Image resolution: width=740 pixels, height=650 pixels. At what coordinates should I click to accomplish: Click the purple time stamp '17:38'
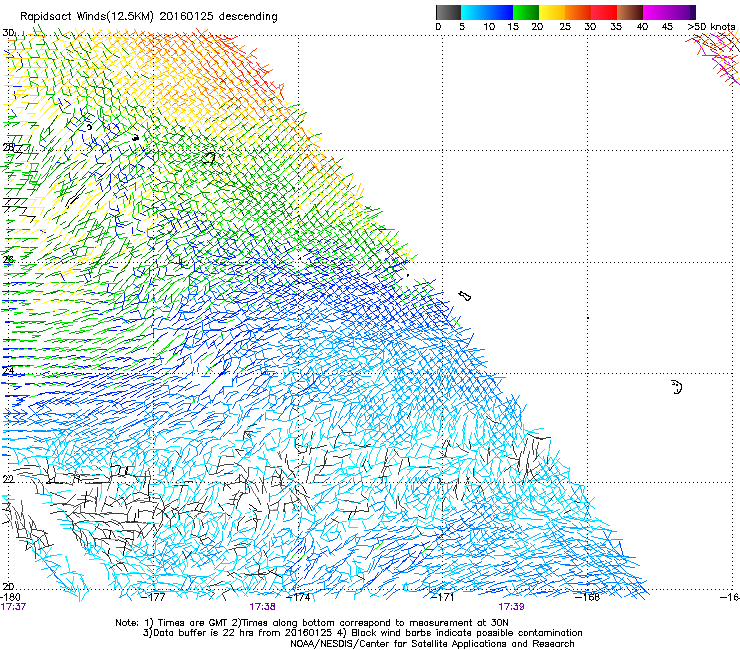[262, 607]
